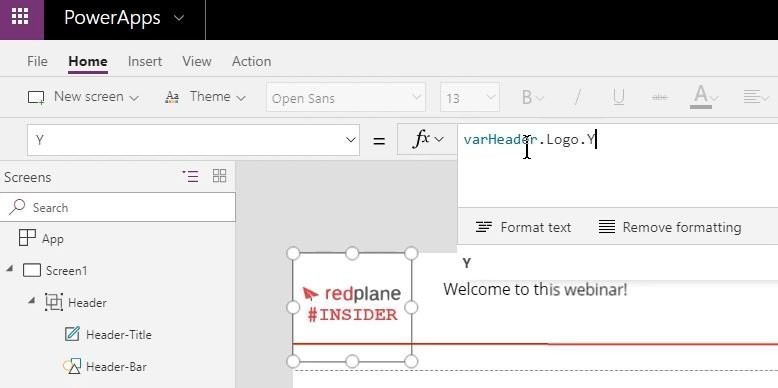
Task: Open the View tab
Action: click(196, 62)
